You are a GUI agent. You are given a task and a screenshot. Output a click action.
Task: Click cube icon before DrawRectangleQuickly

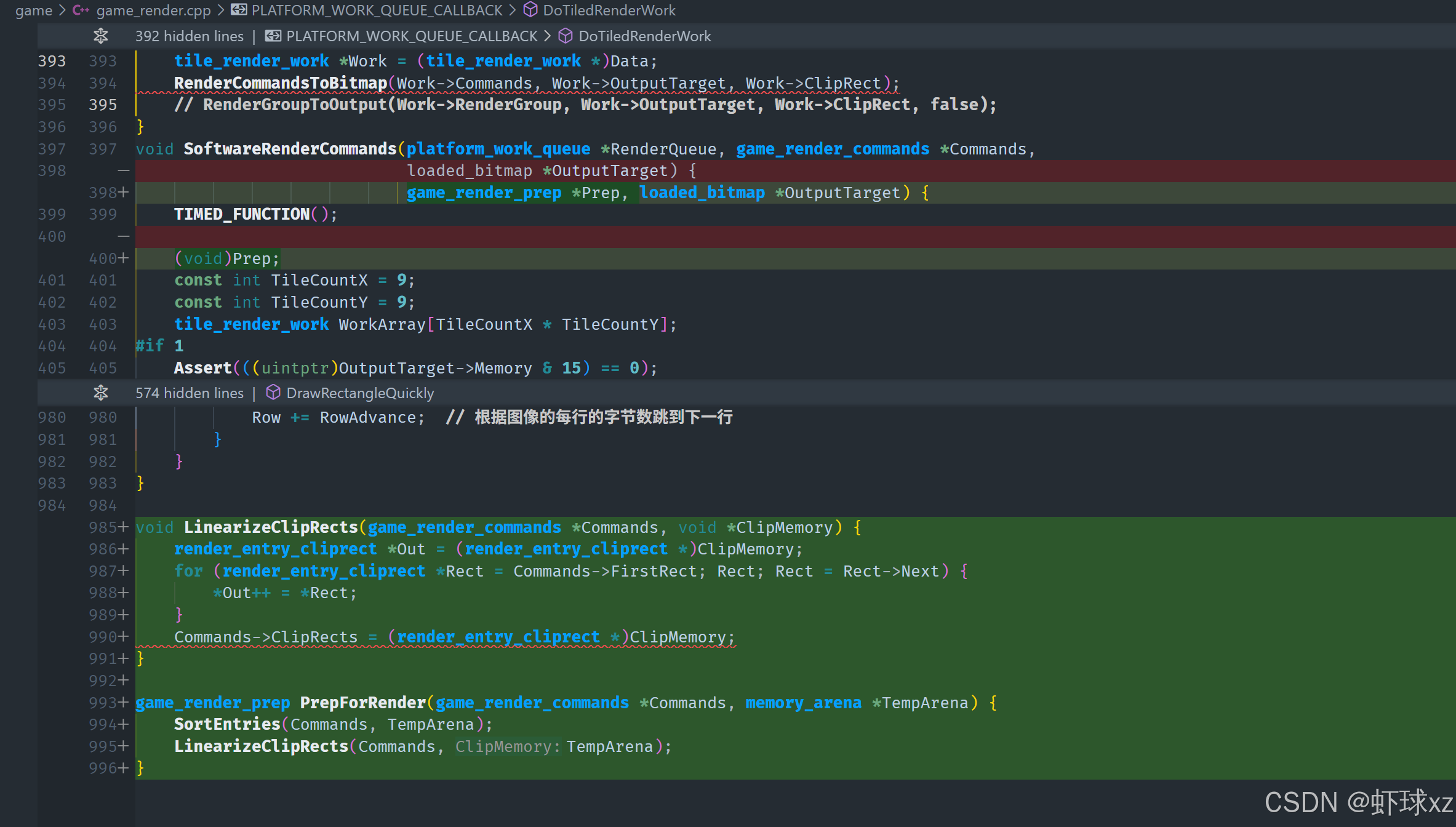(x=273, y=393)
